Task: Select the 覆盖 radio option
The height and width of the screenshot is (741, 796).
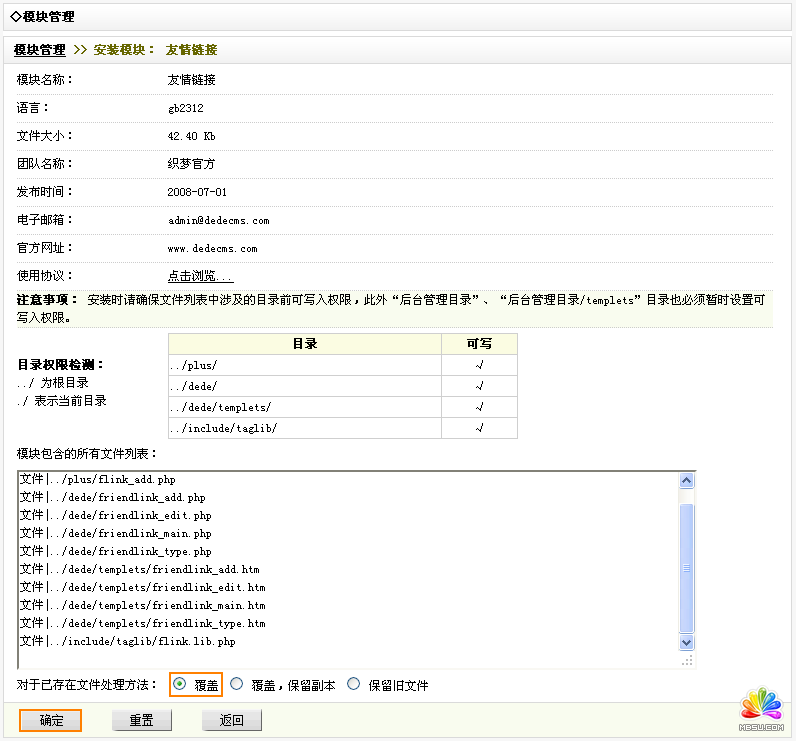Action: click(180, 685)
